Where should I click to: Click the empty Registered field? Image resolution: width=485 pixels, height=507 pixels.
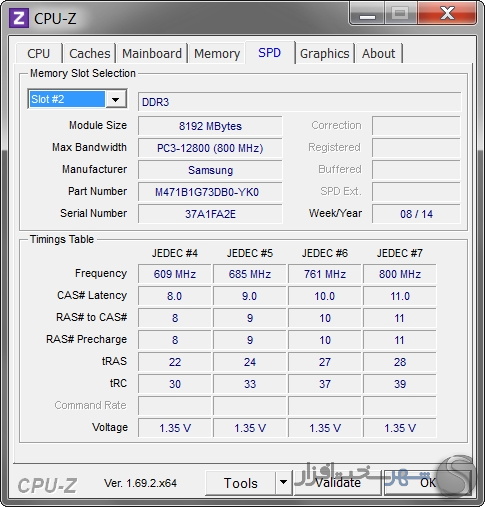pos(416,148)
